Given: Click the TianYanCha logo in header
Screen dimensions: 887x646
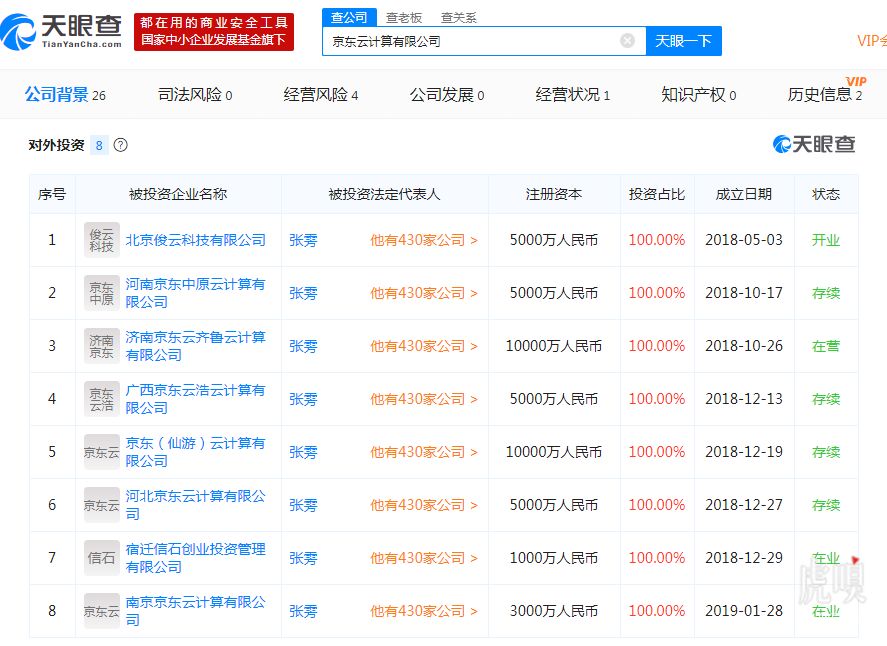Looking at the screenshot, I should pyautogui.click(x=61, y=32).
